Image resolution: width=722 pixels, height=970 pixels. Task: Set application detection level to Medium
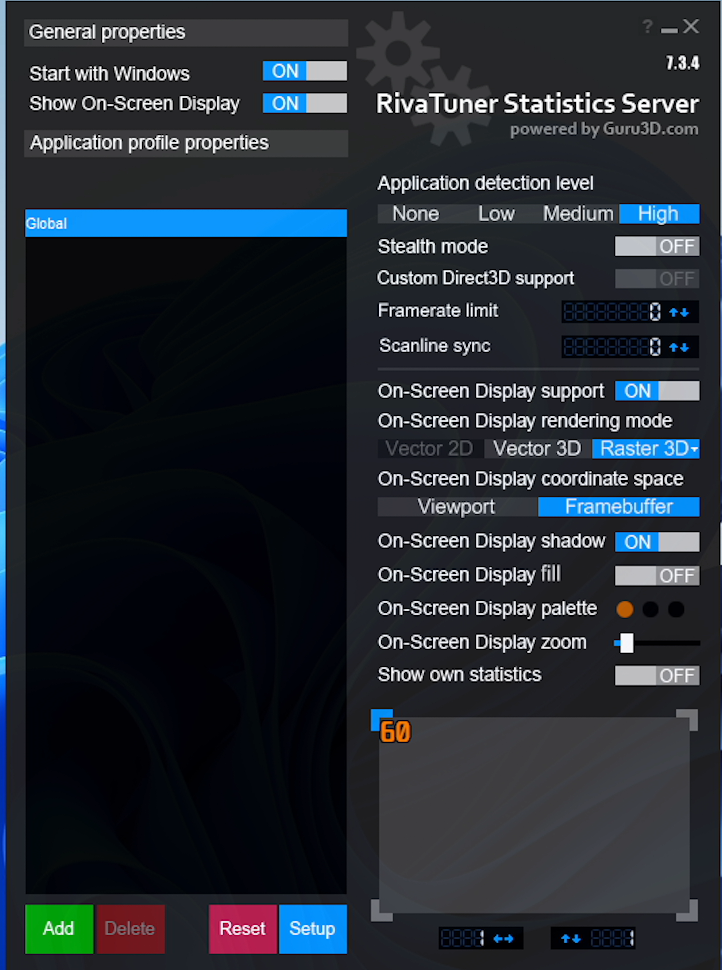578,214
